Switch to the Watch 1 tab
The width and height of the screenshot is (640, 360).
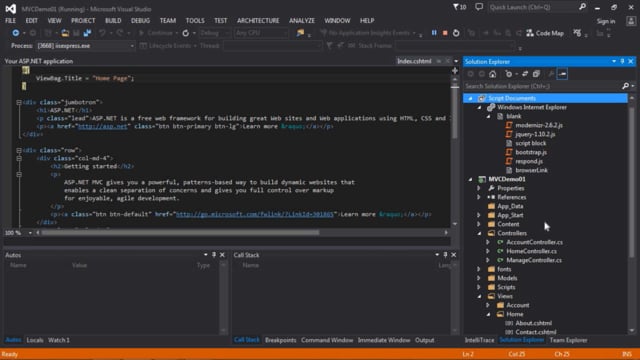[x=59, y=340]
